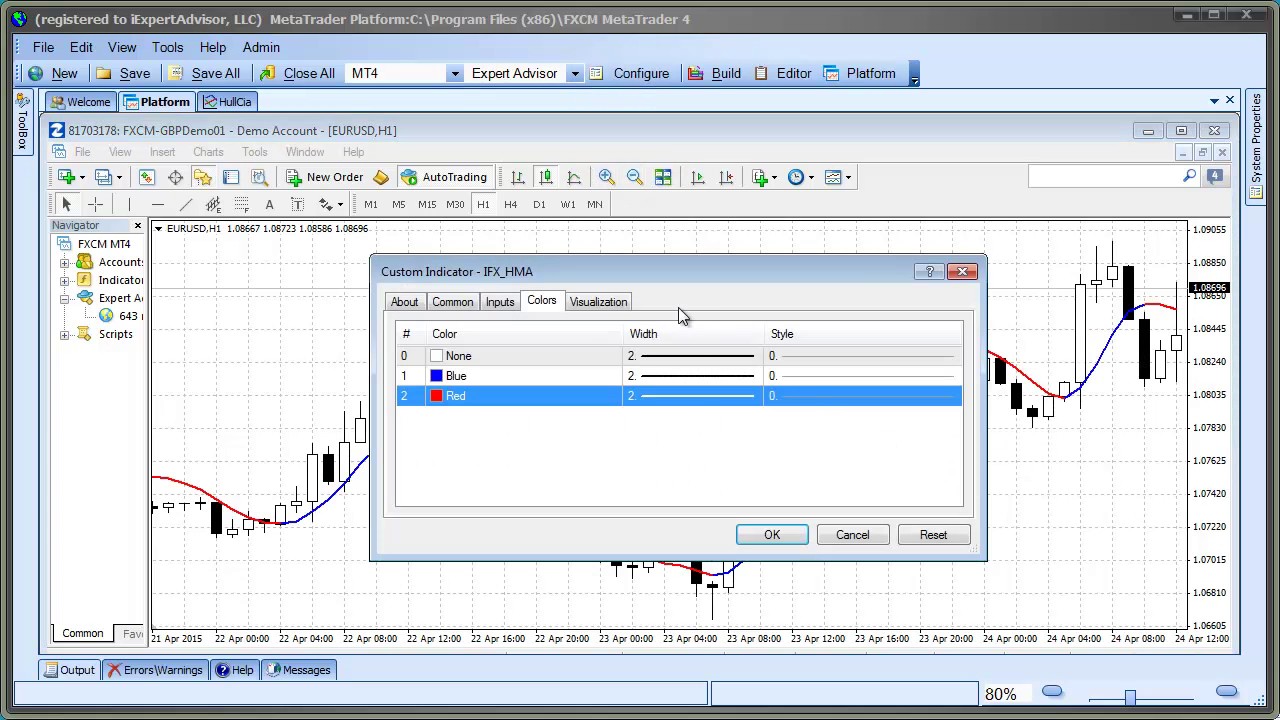Switch to the Inputs tab
Image resolution: width=1280 pixels, height=720 pixels.
coord(500,302)
